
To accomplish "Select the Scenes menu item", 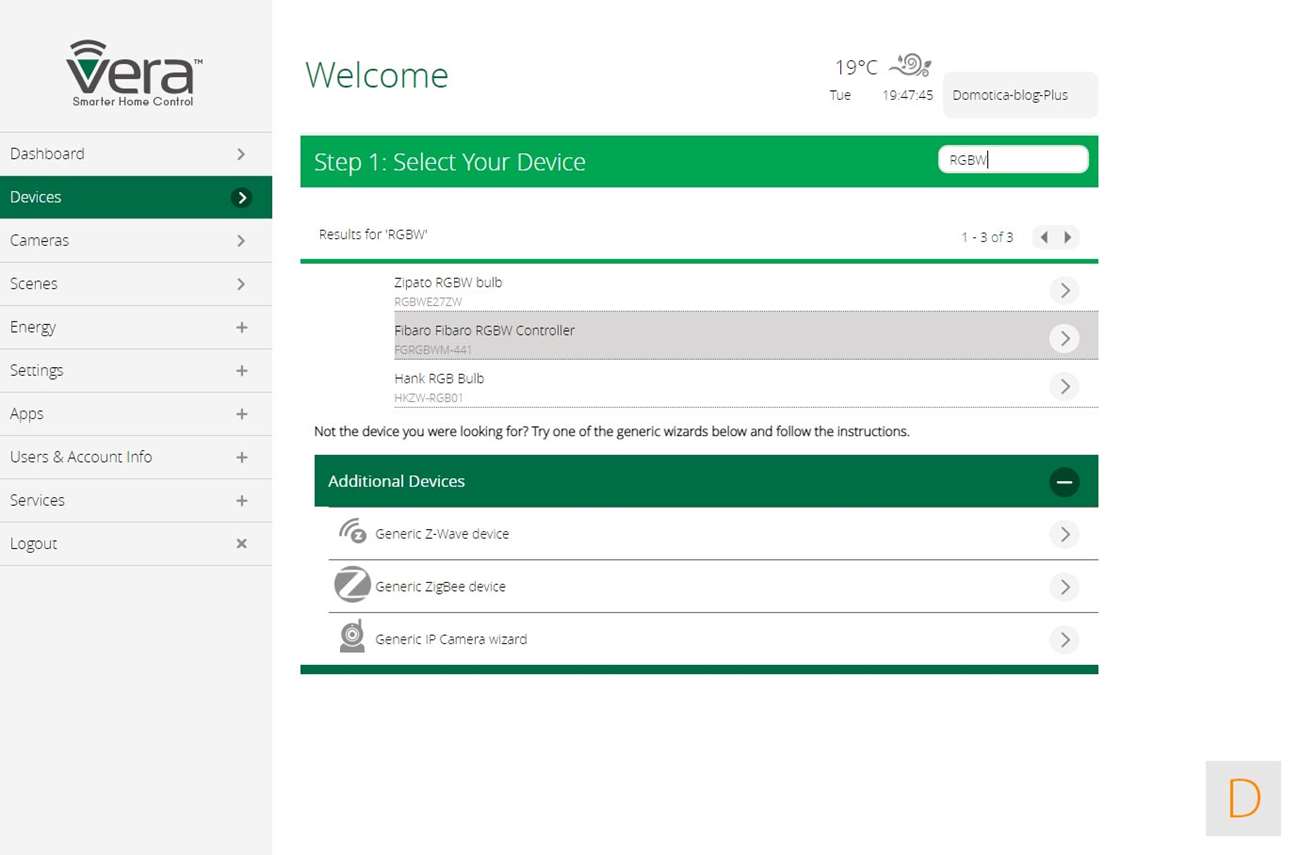I will point(135,284).
